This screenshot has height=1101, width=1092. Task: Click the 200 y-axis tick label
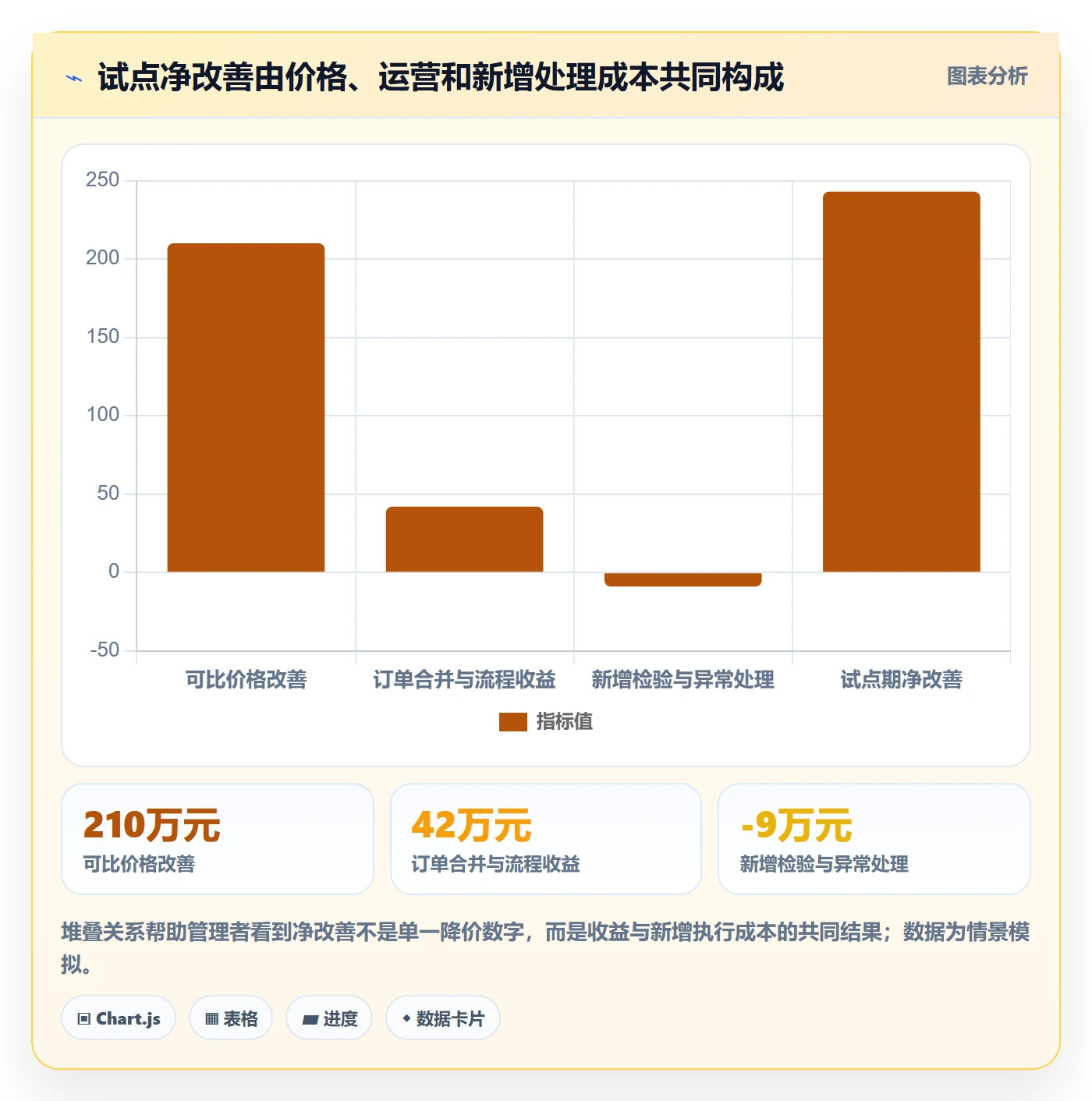(103, 258)
